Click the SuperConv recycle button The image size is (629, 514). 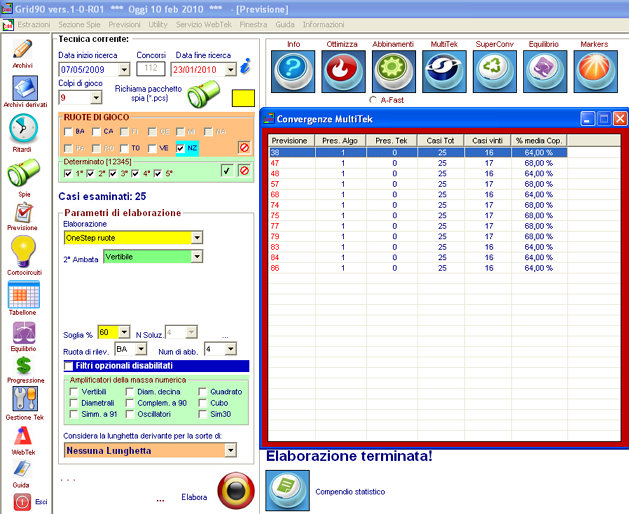495,71
